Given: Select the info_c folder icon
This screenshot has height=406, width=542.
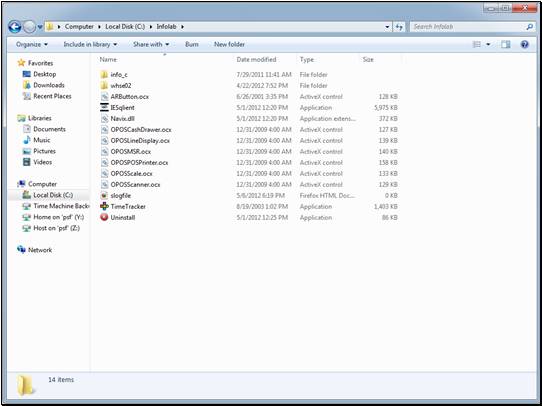Looking at the screenshot, I should click(104, 74).
